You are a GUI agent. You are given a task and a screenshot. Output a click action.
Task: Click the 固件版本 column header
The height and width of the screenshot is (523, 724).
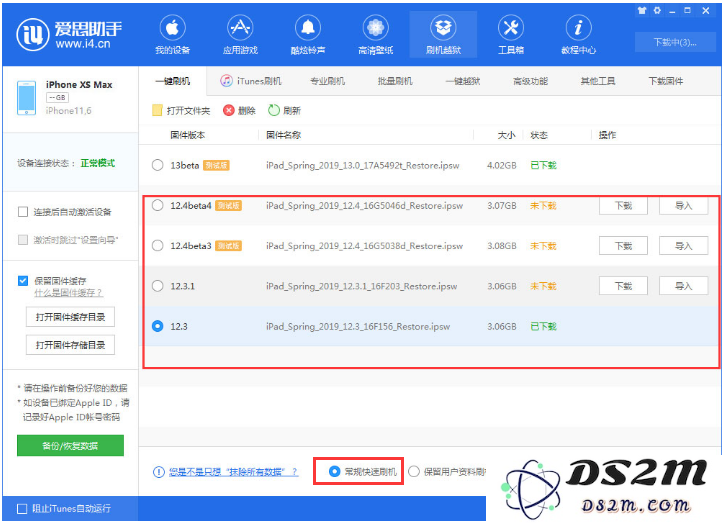(187, 135)
